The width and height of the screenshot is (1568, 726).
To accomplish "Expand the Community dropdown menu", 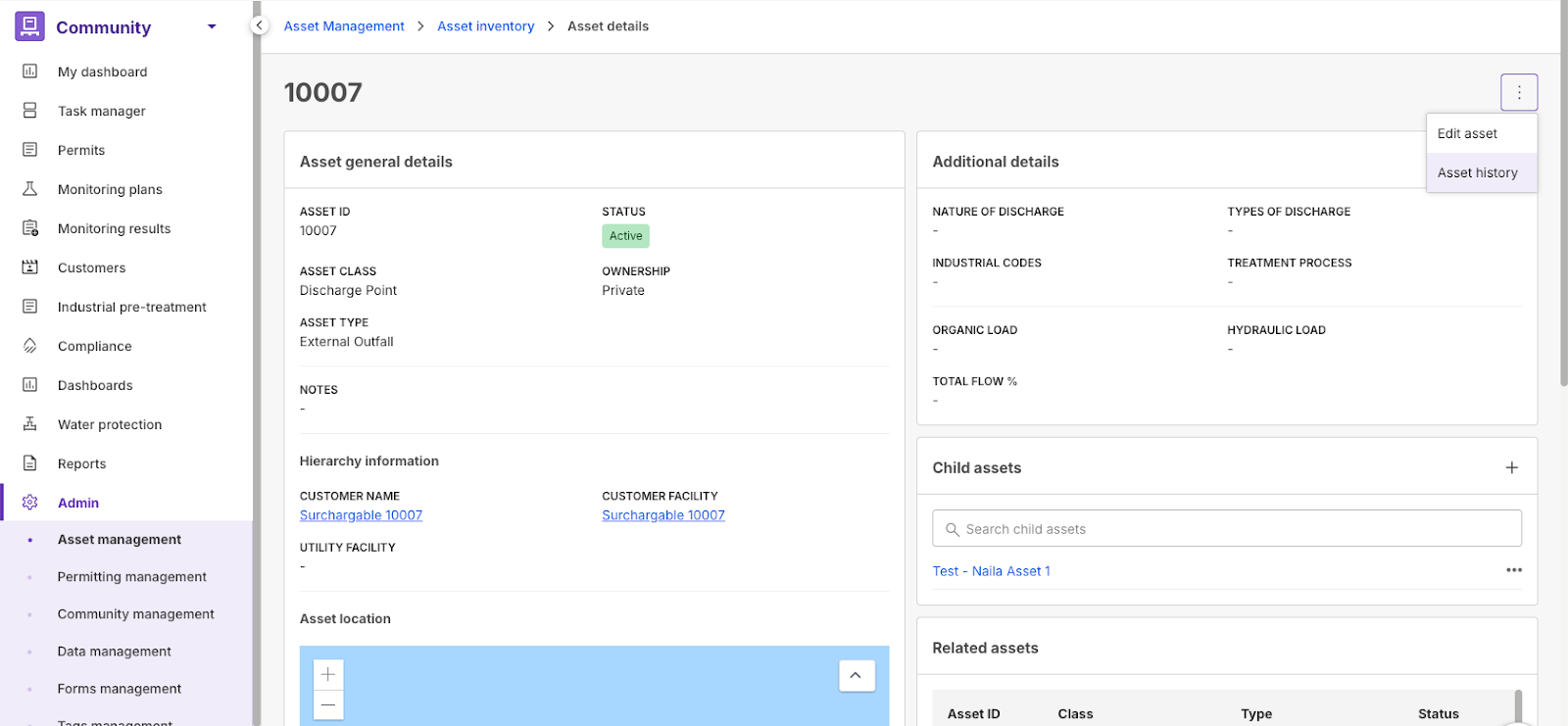I will pyautogui.click(x=212, y=27).
